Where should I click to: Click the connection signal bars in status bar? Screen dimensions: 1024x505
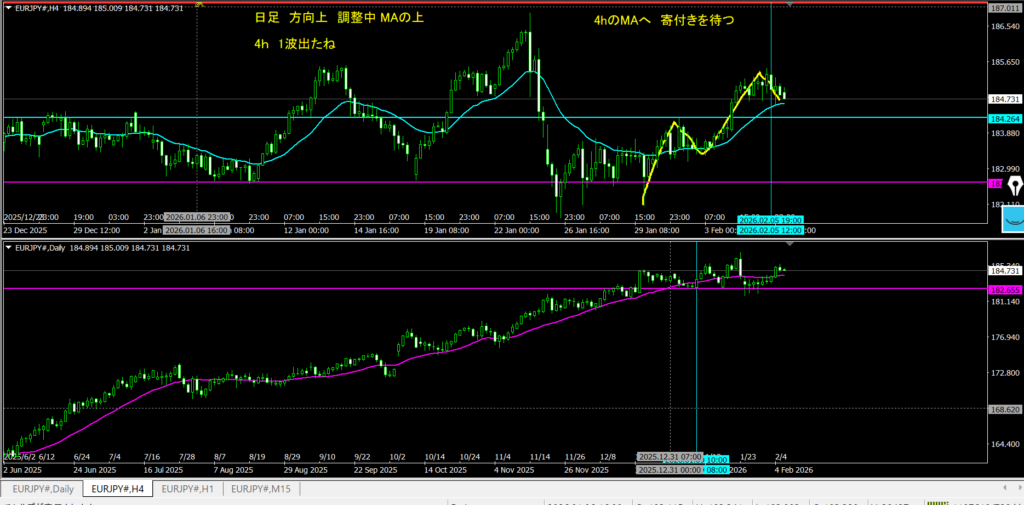(935, 503)
